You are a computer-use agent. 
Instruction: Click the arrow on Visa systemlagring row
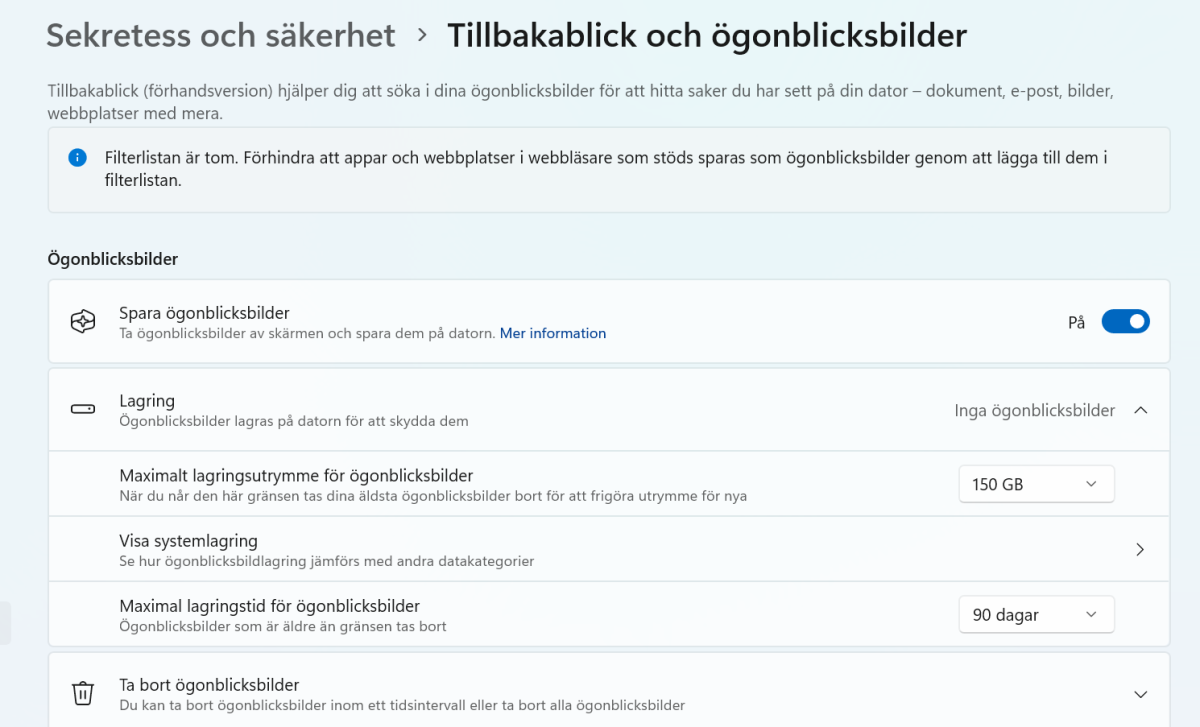pos(1140,549)
